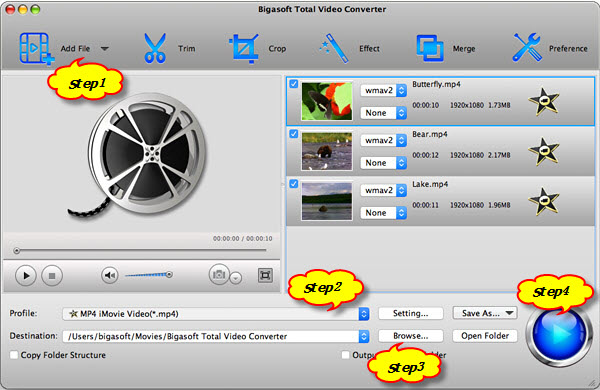Uncheck the Butterfly.mp4 checkbox

(x=293, y=84)
